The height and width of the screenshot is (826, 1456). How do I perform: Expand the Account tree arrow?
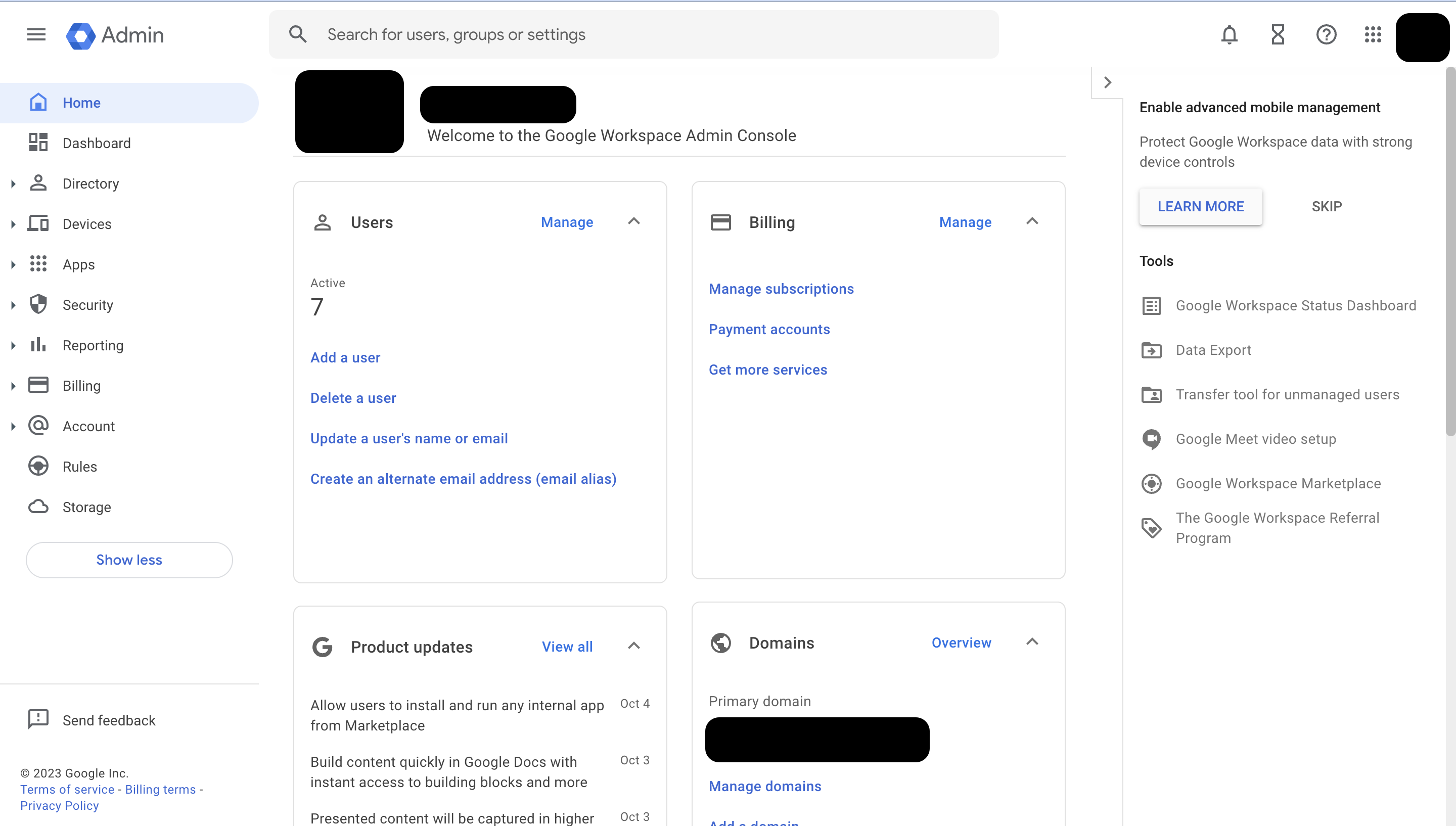tap(13, 426)
